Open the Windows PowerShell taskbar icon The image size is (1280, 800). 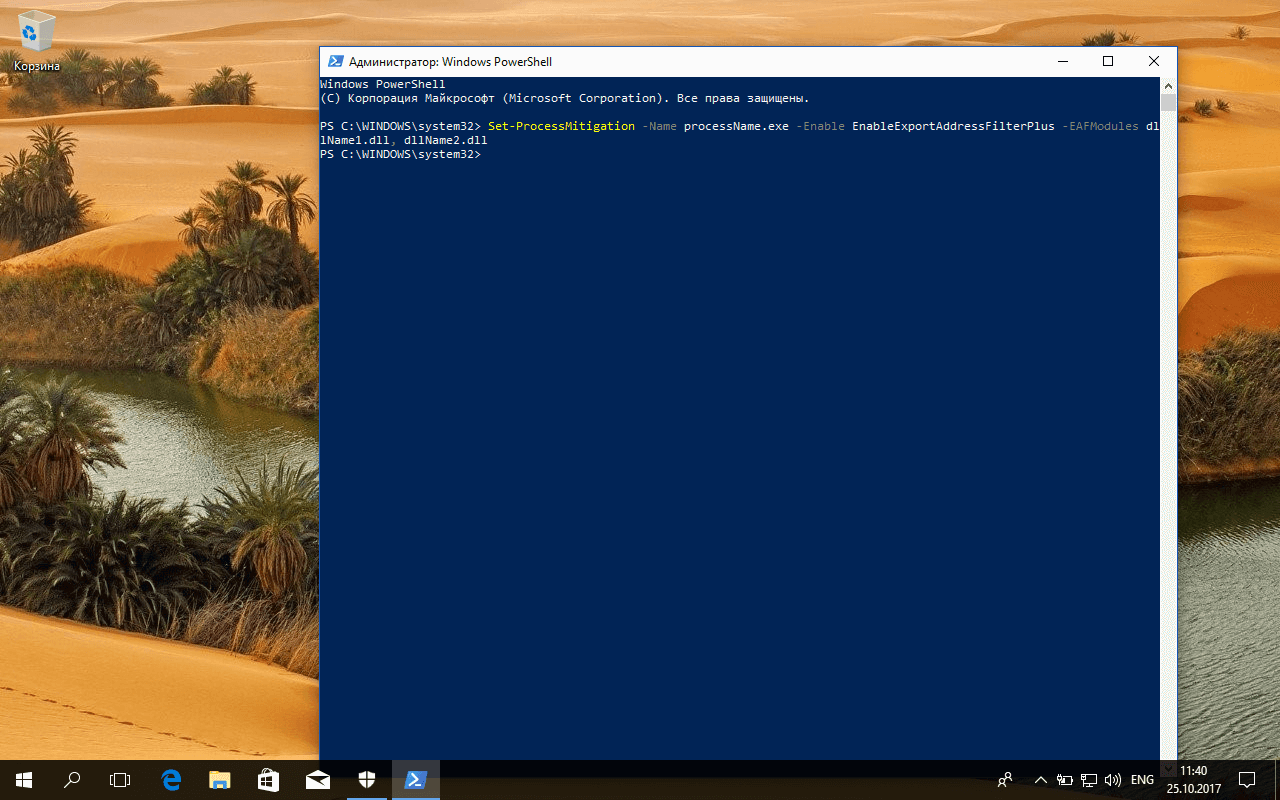(415, 779)
